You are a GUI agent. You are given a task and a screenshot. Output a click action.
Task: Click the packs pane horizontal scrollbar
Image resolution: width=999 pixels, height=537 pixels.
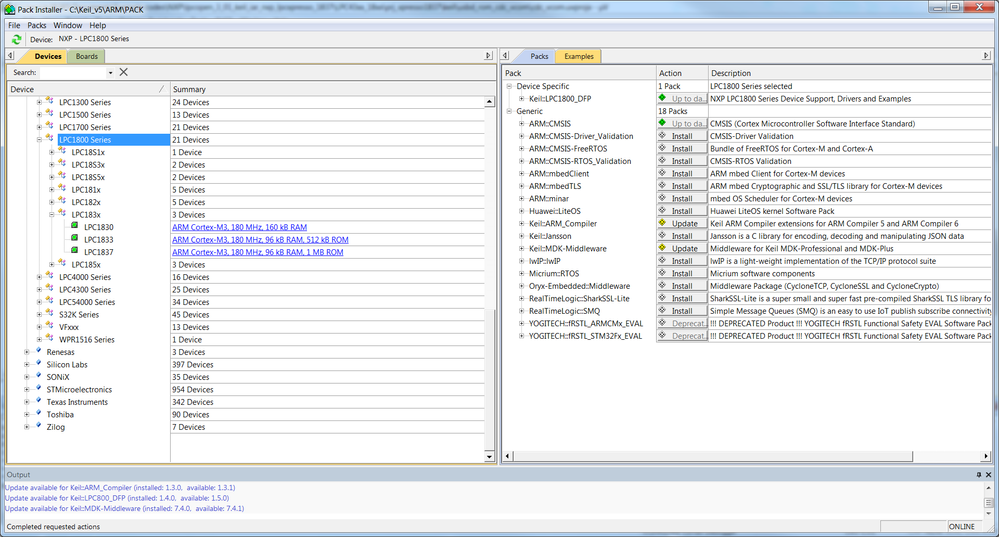click(714, 456)
